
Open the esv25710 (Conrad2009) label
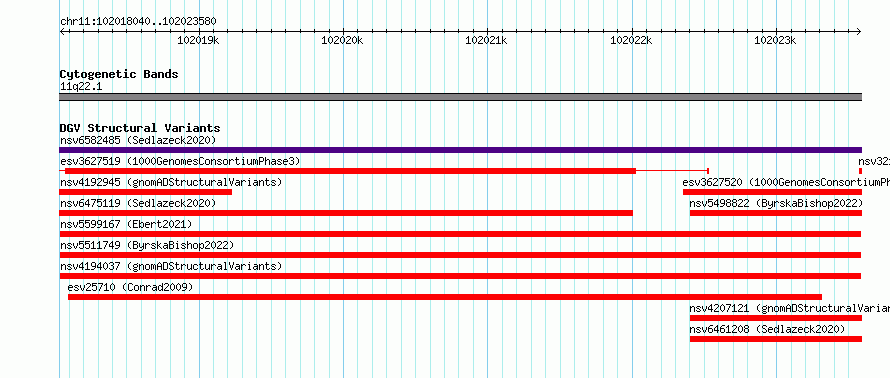[131, 287]
